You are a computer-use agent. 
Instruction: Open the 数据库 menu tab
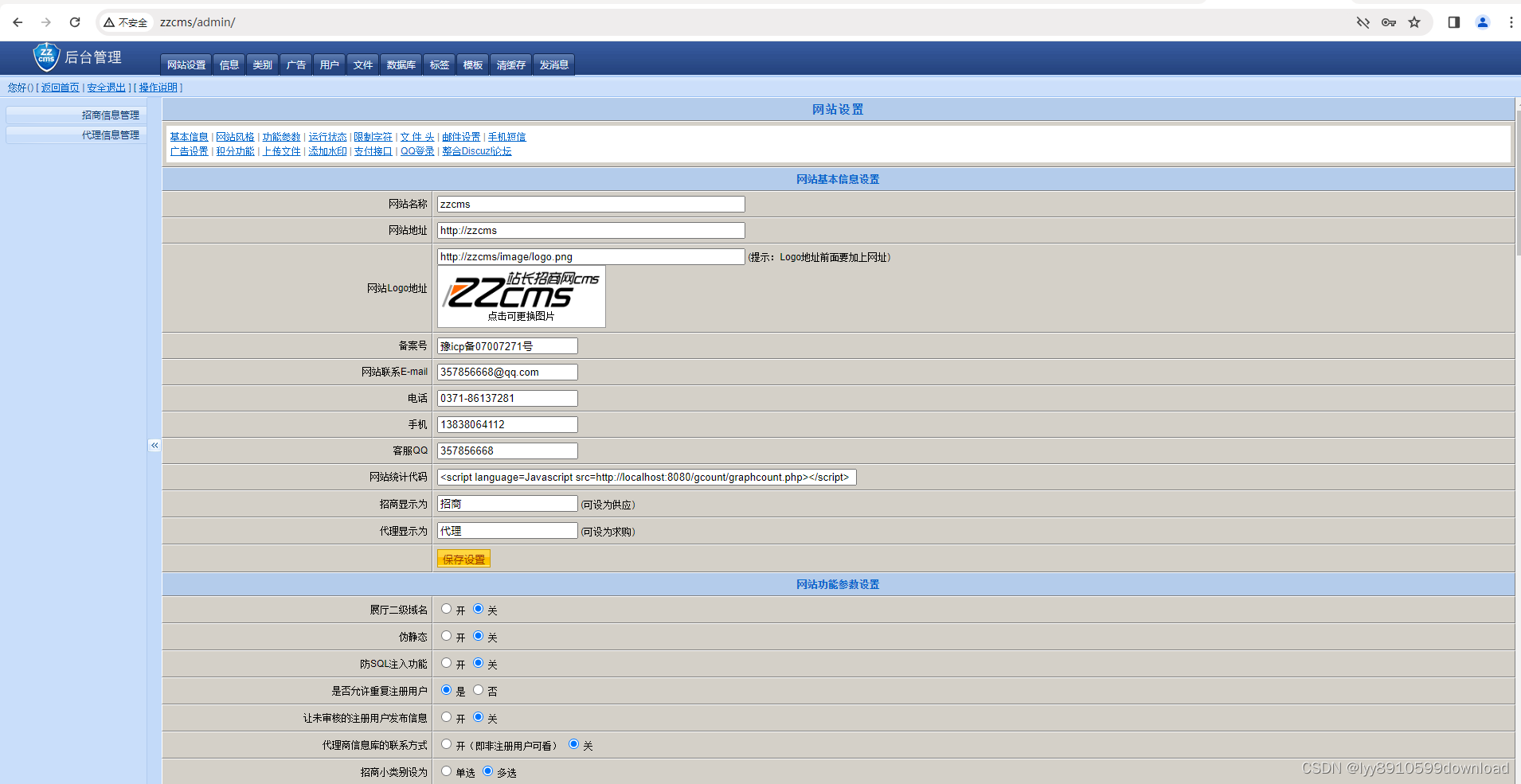click(401, 64)
